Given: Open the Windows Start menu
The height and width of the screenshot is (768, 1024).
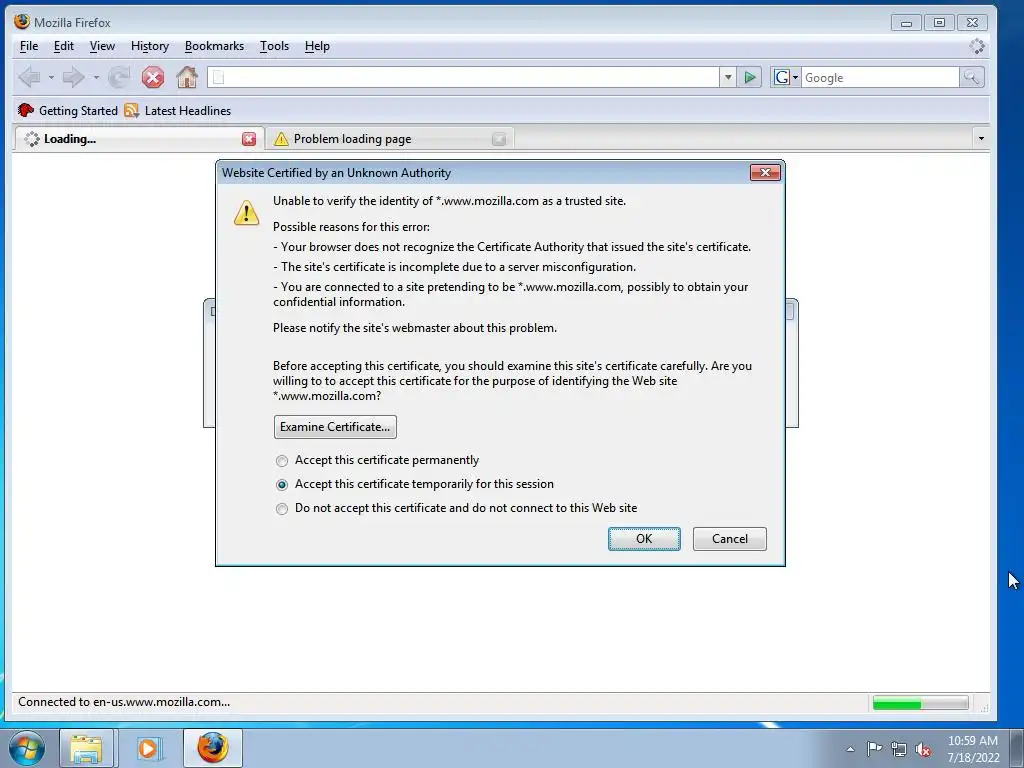Looking at the screenshot, I should click(27, 748).
